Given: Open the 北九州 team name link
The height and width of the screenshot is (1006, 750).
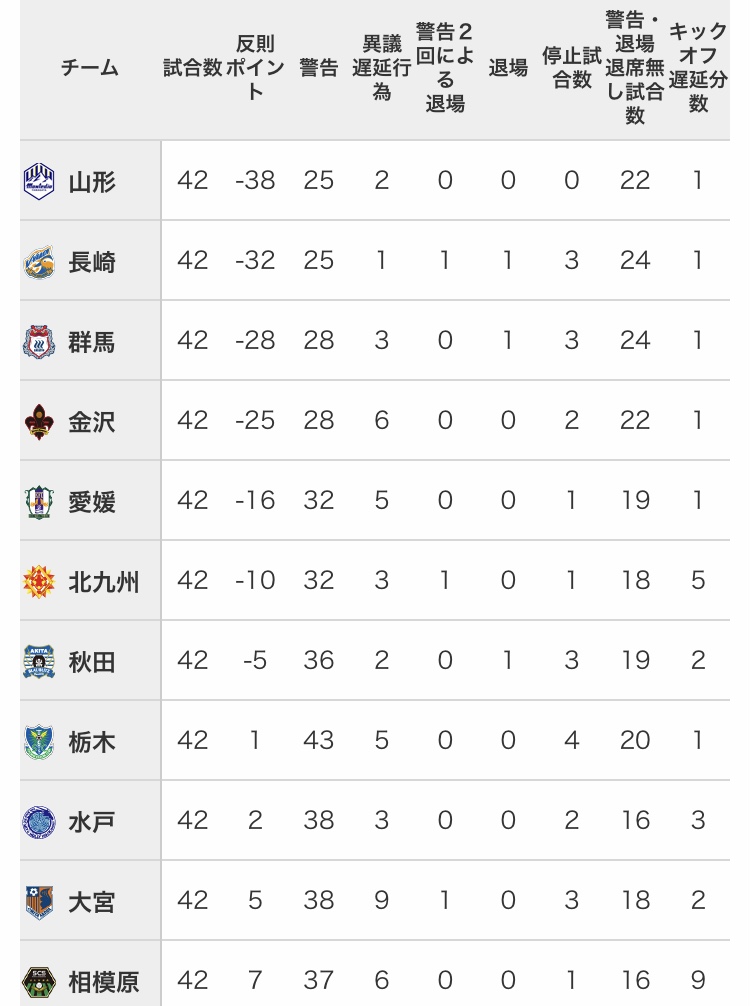Looking at the screenshot, I should coord(103,582).
